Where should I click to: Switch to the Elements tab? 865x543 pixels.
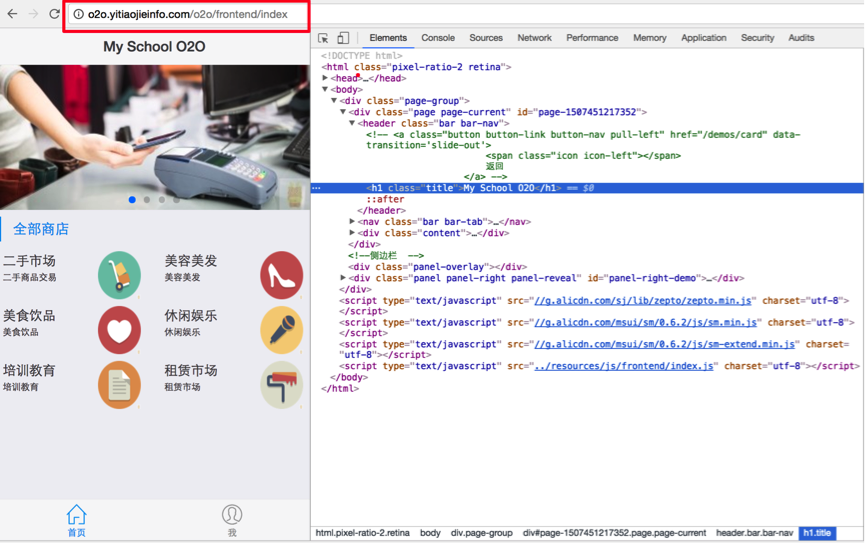pos(388,38)
